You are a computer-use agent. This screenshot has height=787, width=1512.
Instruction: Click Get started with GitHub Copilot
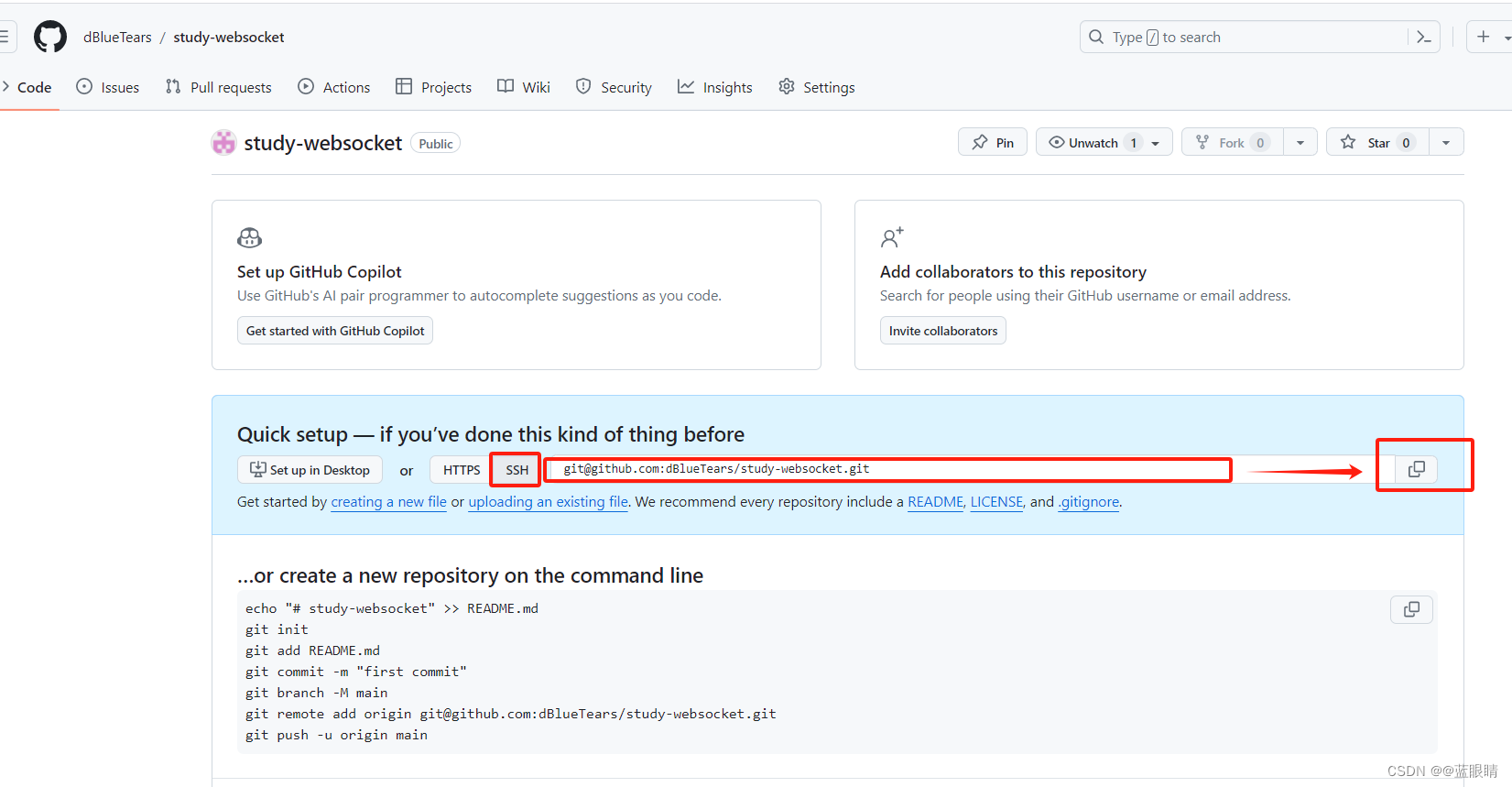coord(335,331)
